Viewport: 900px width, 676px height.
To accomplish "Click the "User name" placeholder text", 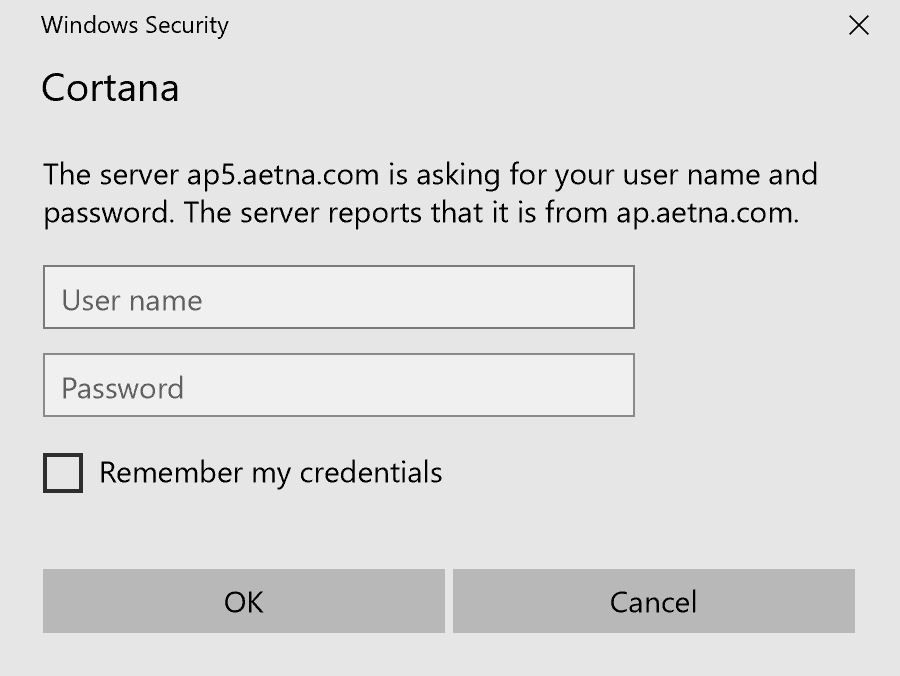I will [132, 300].
